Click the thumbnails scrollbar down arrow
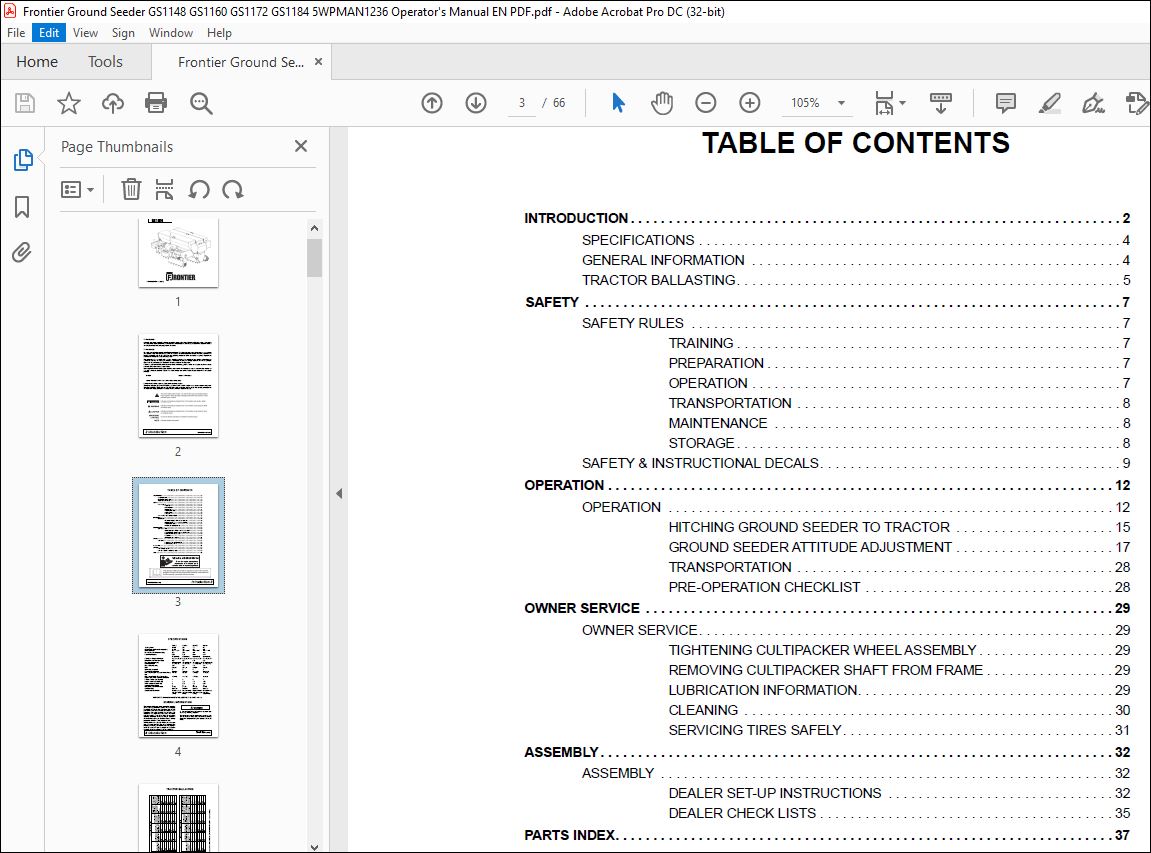Viewport: 1151px width, 853px height. tap(314, 846)
